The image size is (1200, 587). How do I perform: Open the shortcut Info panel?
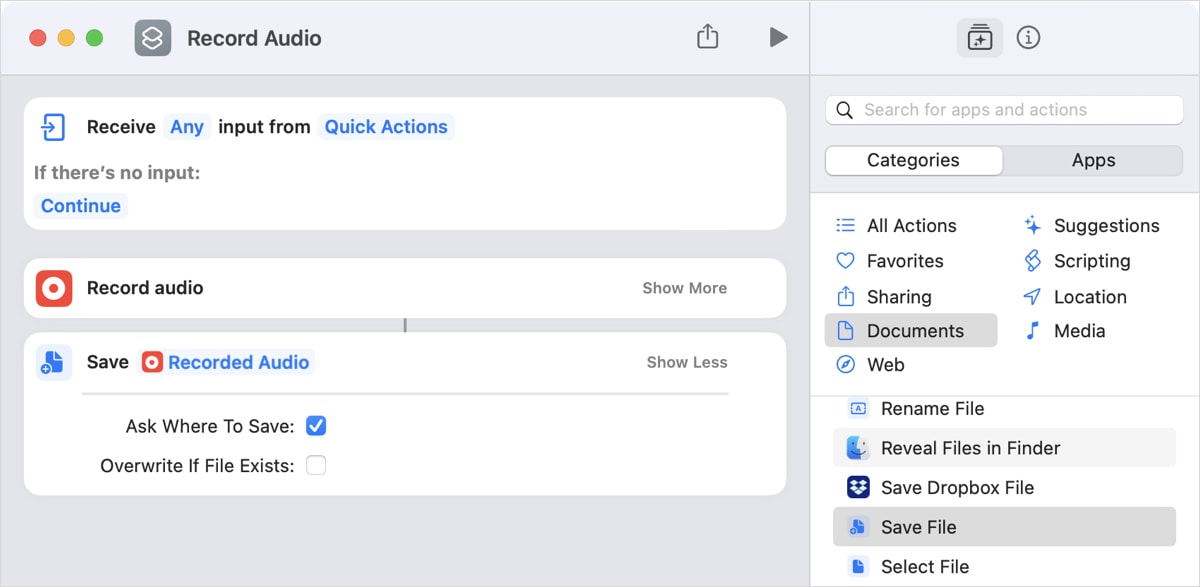click(x=1029, y=37)
